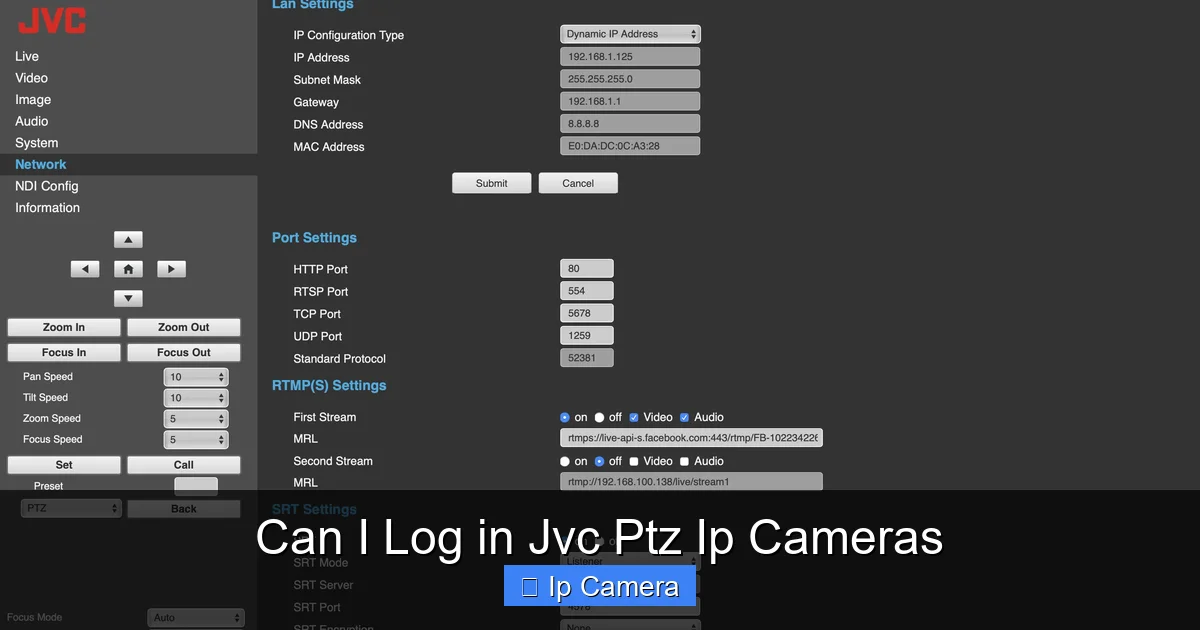The width and height of the screenshot is (1200, 630).
Task: Open the PTZ dropdown
Action: [71, 508]
